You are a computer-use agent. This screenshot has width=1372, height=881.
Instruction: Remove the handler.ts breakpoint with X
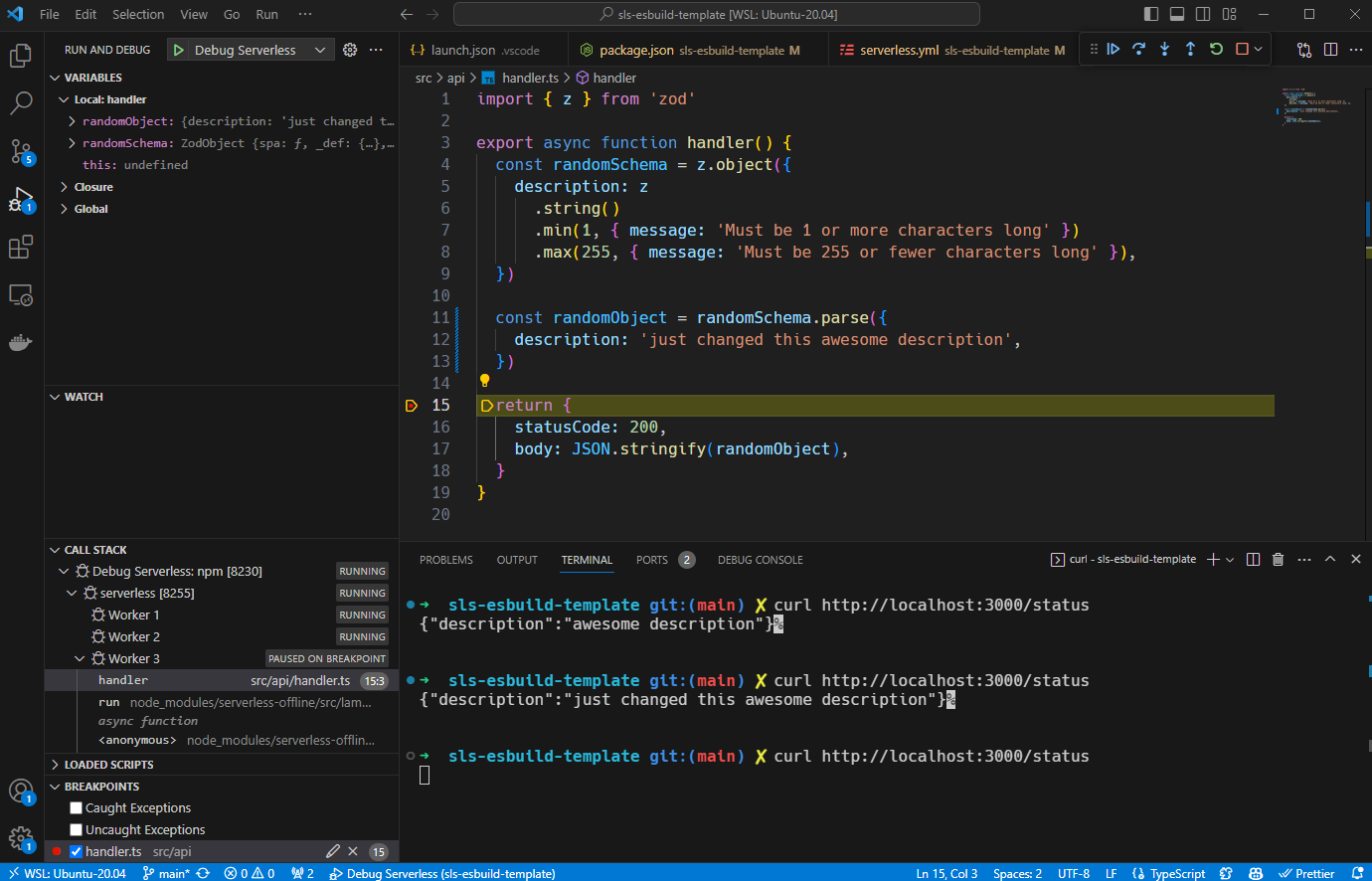coord(353,851)
